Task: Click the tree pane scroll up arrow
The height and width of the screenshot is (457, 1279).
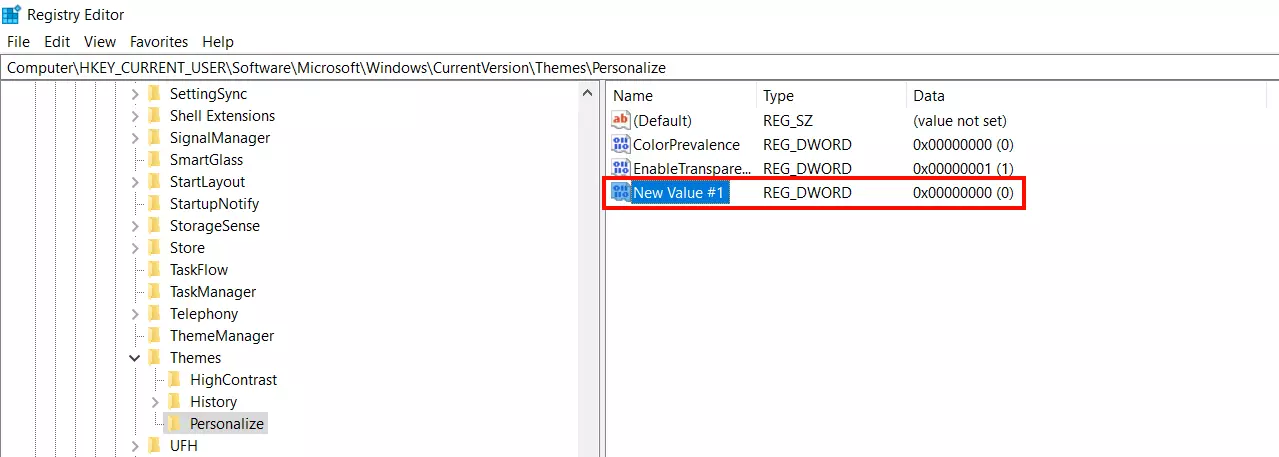Action: 588,93
